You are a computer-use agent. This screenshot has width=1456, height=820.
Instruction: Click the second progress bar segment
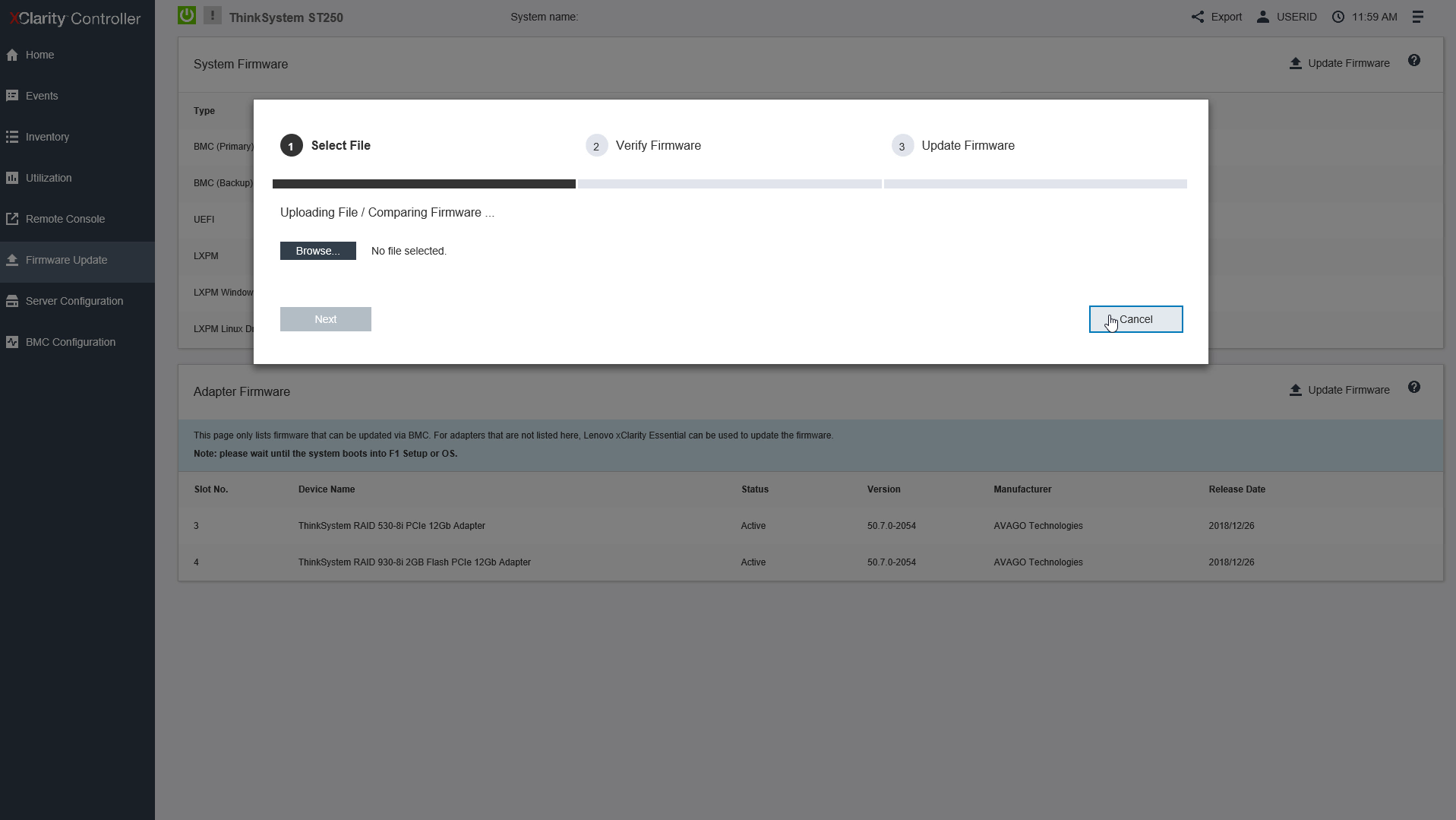coord(729,184)
